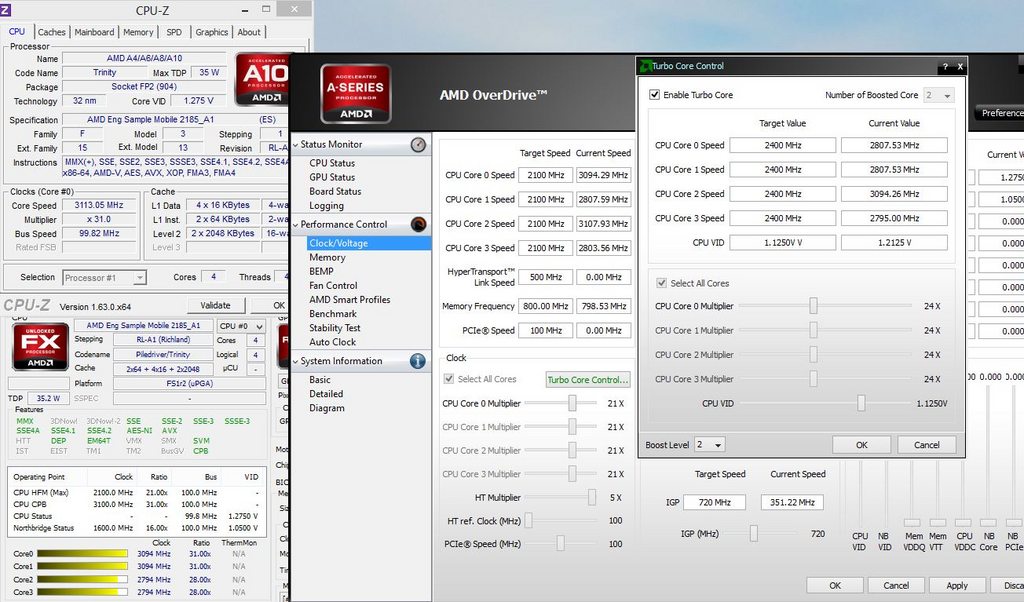Adjust the CPU VID slider in Turbo Core Control

(x=861, y=404)
